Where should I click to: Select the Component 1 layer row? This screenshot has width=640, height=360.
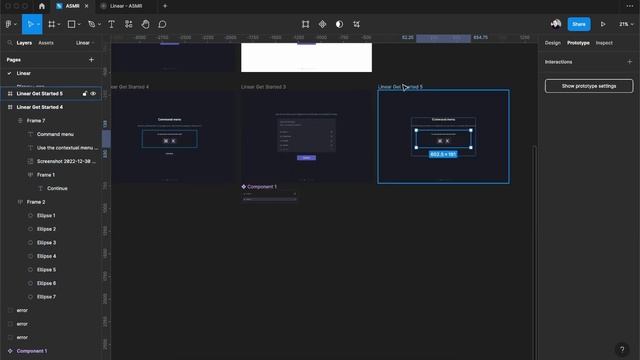[51, 351]
